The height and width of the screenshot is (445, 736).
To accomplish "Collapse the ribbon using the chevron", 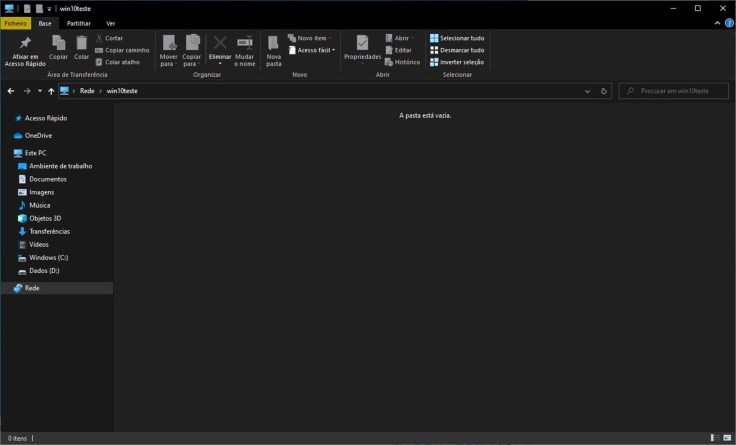I will click(717, 23).
